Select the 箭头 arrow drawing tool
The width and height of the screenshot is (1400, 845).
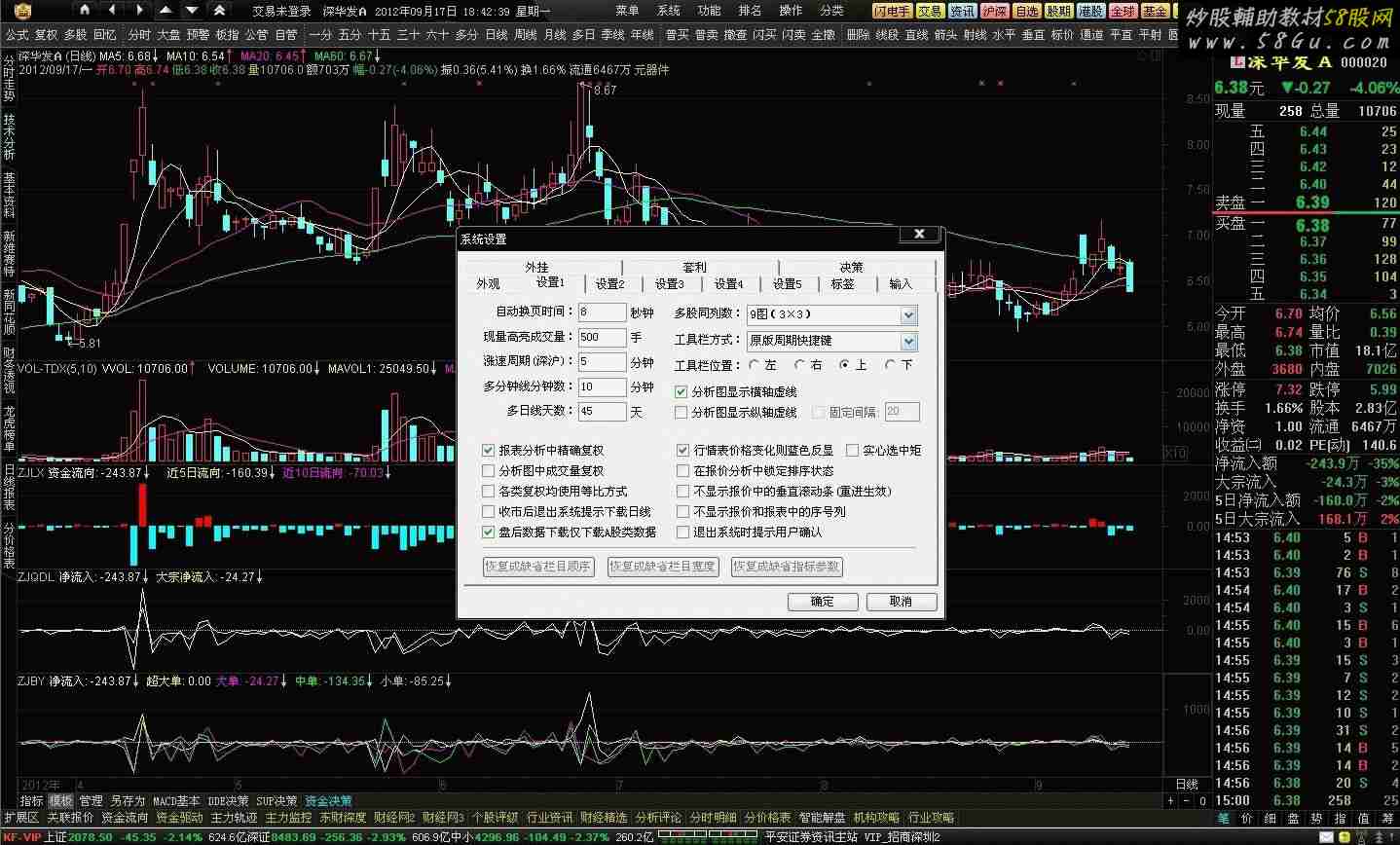945,34
